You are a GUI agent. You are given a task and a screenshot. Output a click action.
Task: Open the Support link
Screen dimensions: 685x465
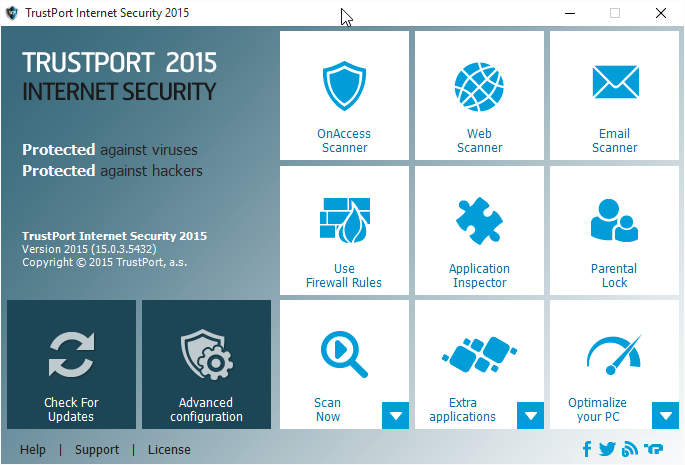[x=97, y=449]
